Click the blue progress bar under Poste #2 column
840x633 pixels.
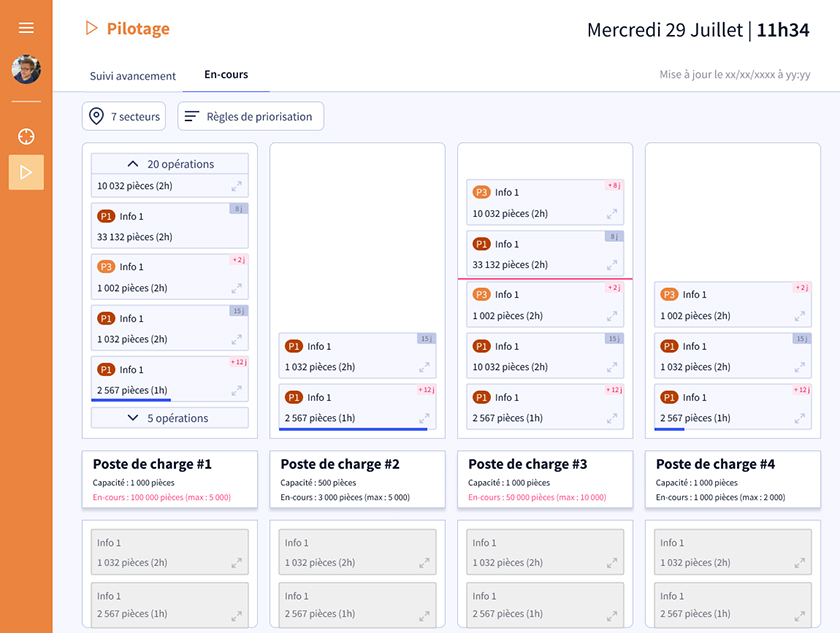tap(353, 430)
